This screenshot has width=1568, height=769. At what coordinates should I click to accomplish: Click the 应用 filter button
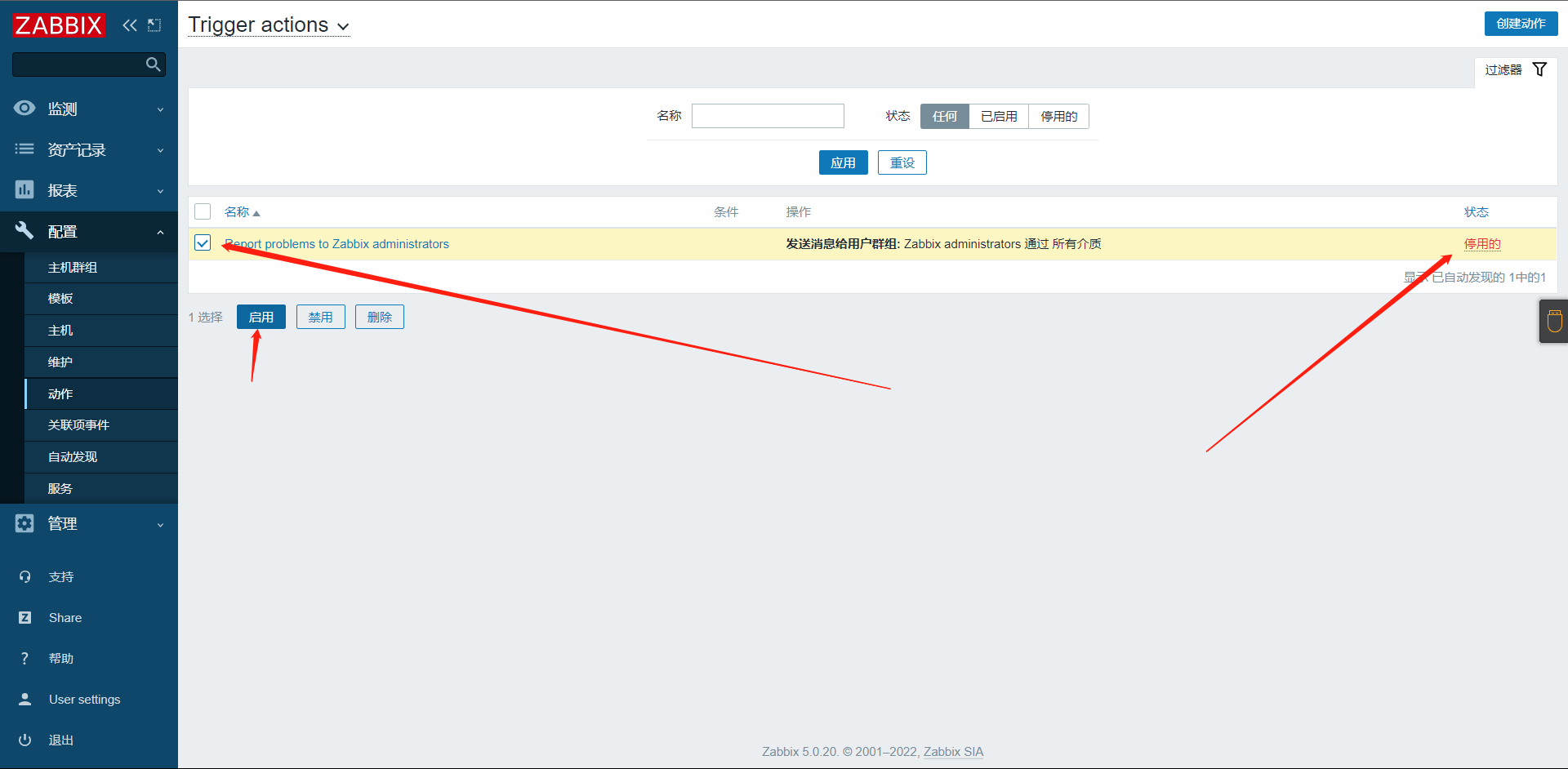pos(843,162)
